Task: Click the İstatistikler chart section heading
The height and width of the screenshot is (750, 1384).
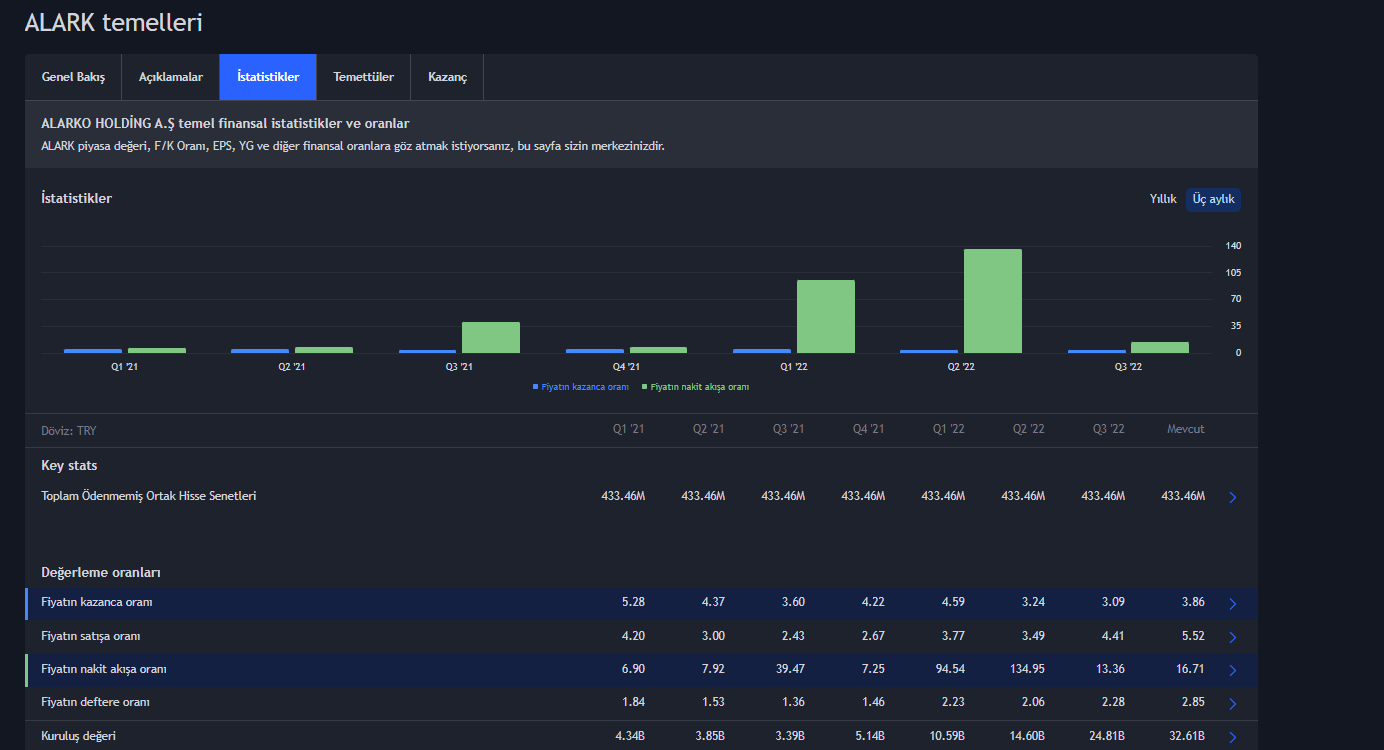Action: click(77, 198)
